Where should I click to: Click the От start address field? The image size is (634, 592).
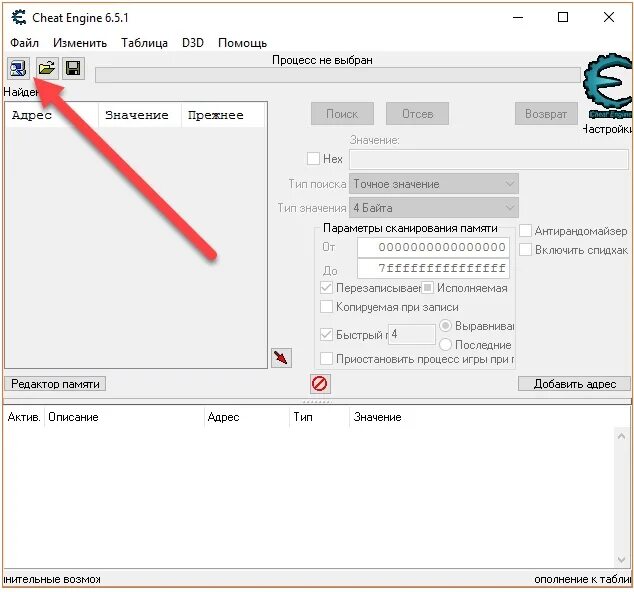click(433, 247)
